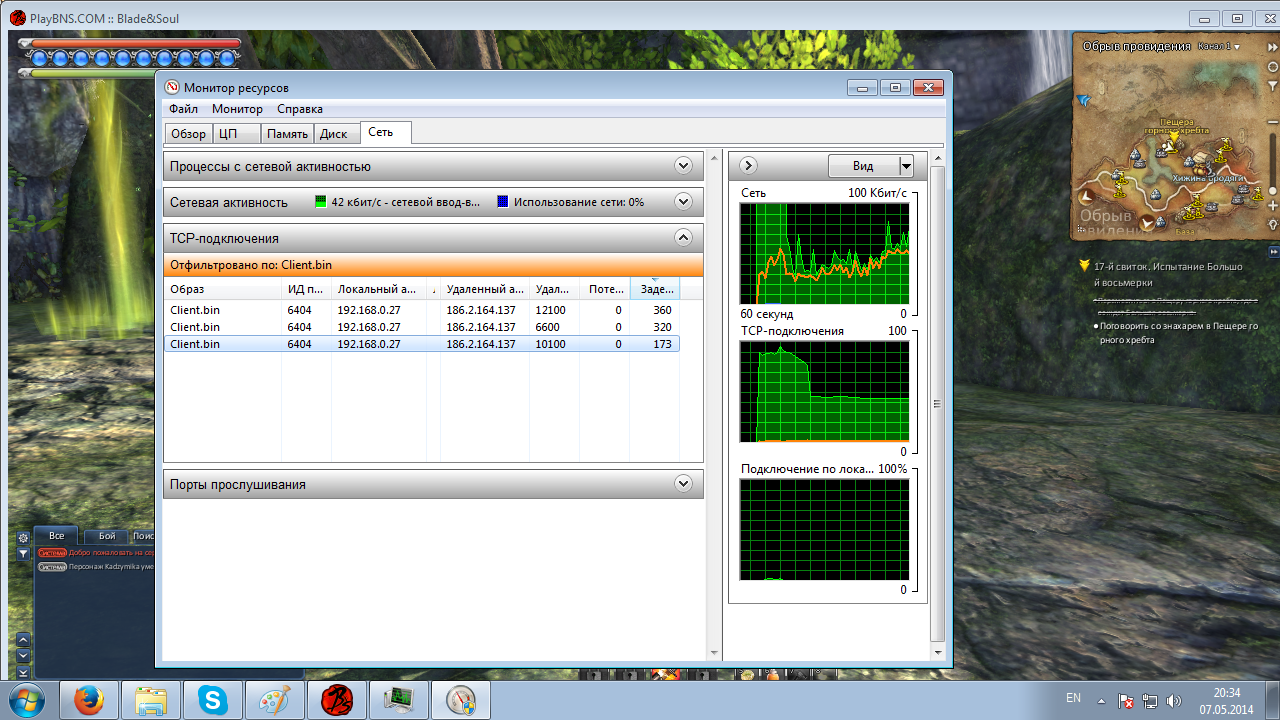Switch to Blade&Soul taskbar icon
The height and width of the screenshot is (720, 1280).
click(336, 700)
